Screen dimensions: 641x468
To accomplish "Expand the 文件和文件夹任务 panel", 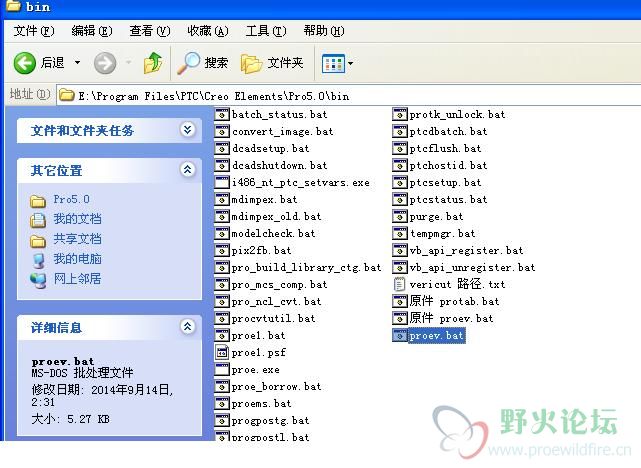I will pos(188,130).
